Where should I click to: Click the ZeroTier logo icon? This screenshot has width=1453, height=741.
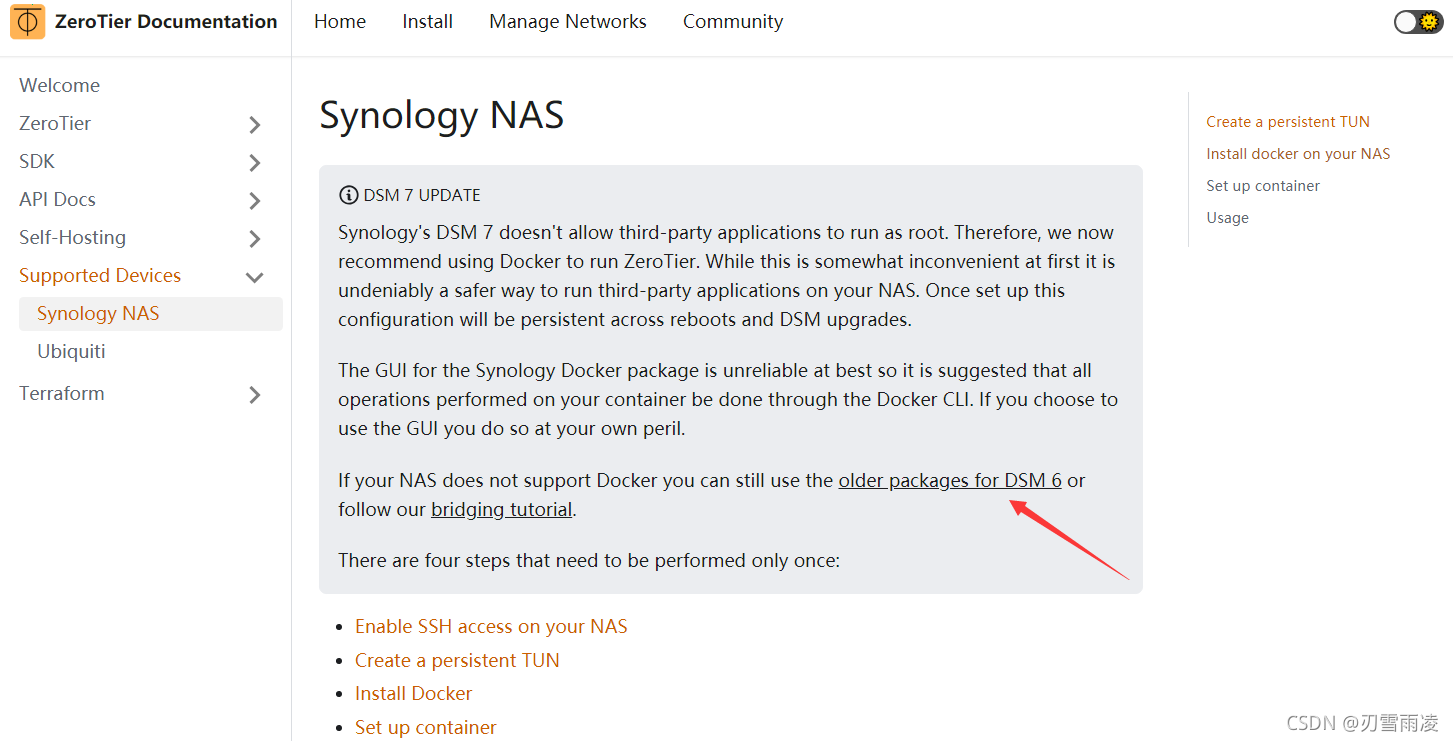[x=28, y=21]
